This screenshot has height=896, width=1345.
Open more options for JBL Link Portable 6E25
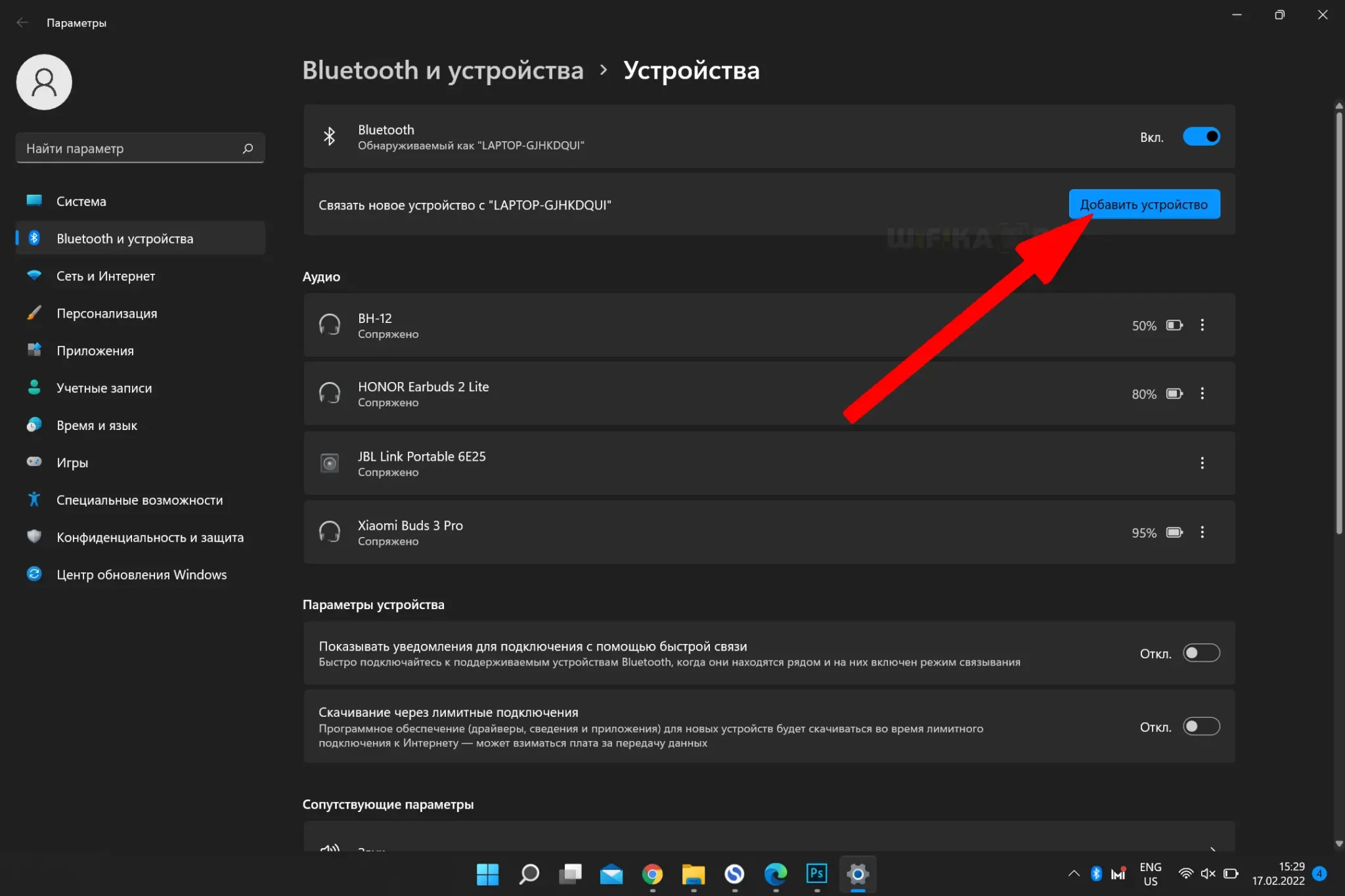coord(1202,463)
